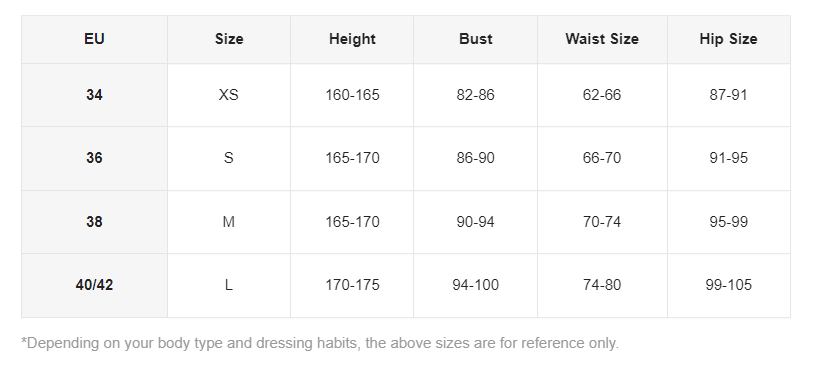The height and width of the screenshot is (367, 813).
Task: Click the Height column header
Action: [352, 39]
